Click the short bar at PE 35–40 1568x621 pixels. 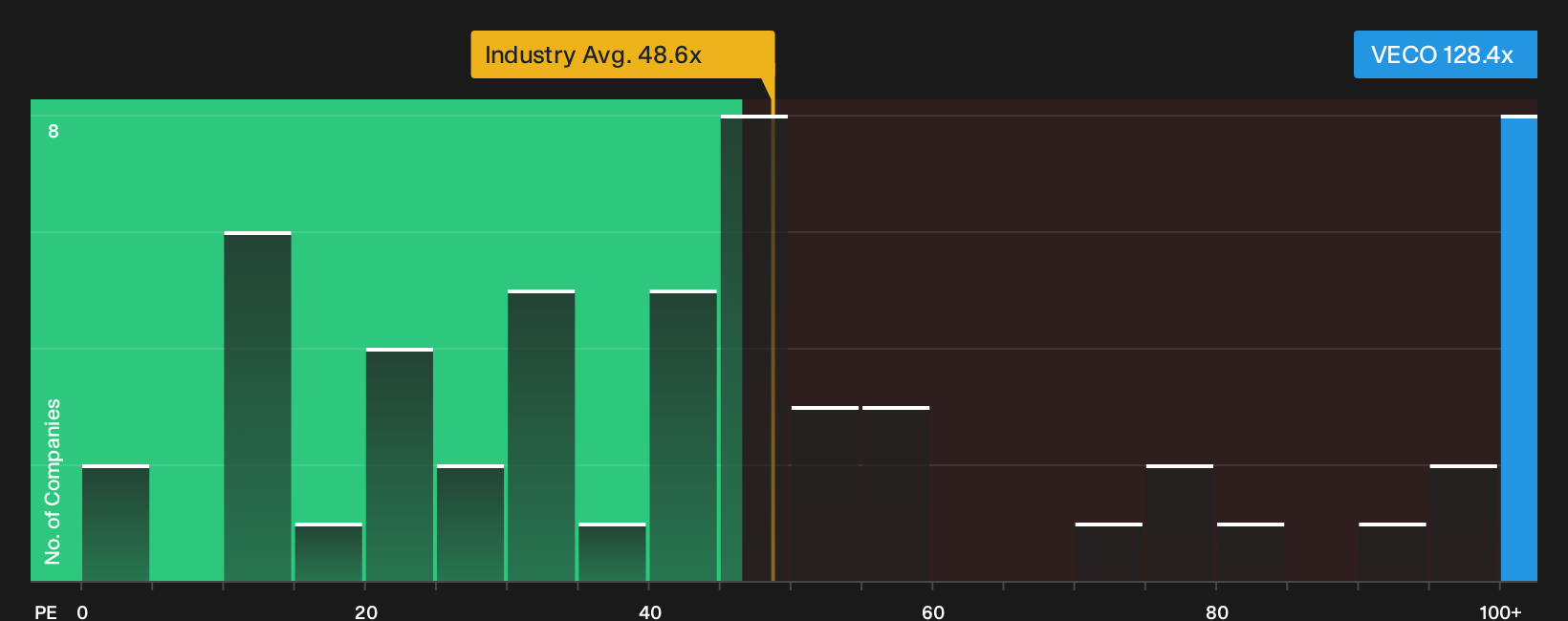612,552
